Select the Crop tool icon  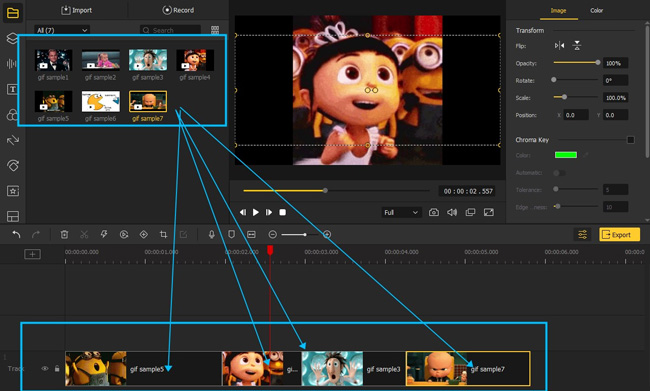(163, 235)
